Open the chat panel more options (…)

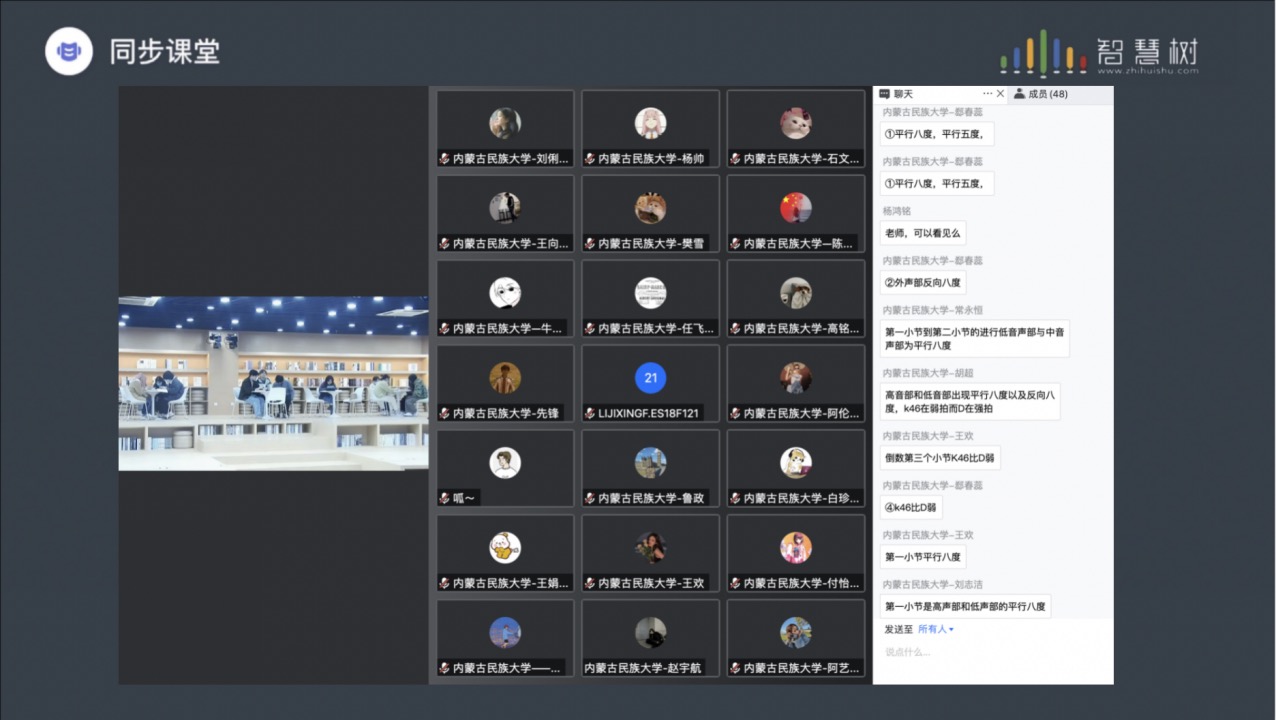(987, 94)
